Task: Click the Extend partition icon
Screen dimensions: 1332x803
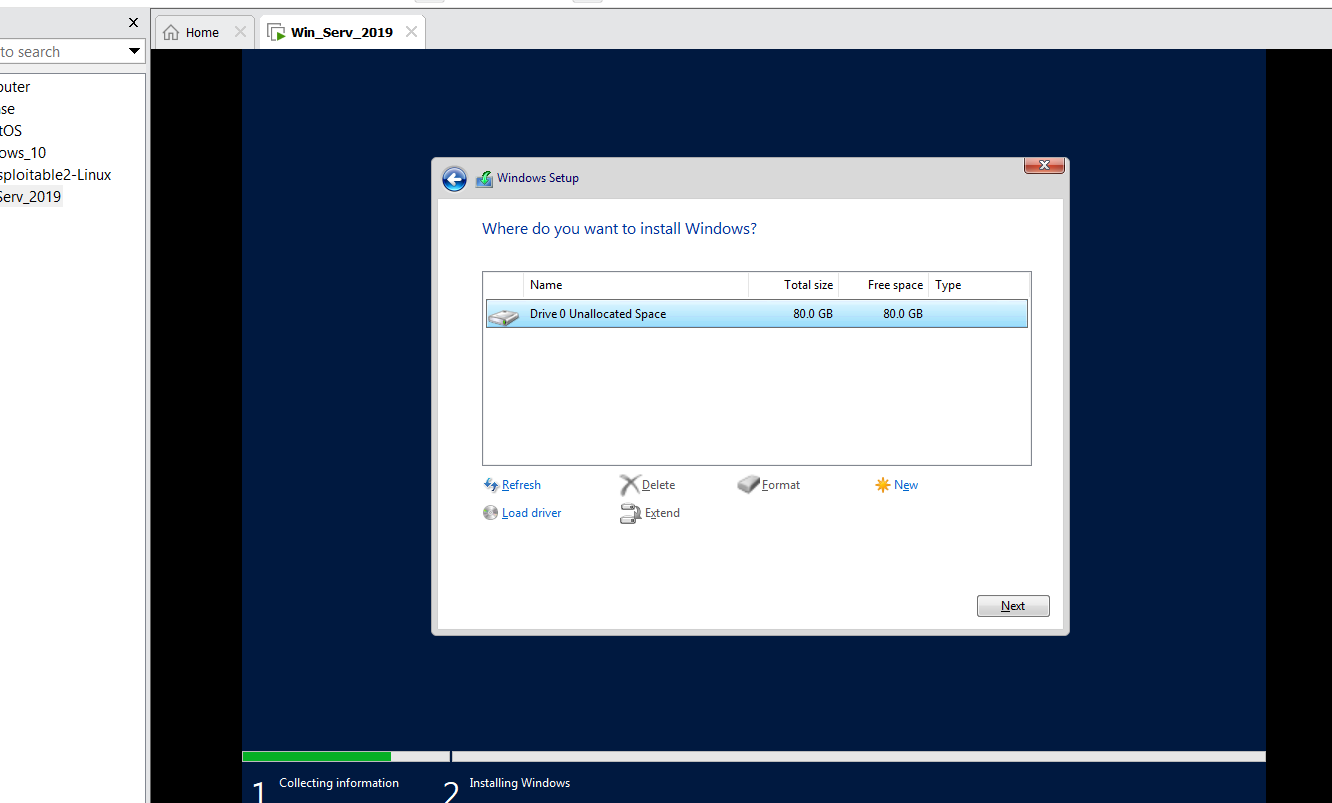Action: pos(630,514)
